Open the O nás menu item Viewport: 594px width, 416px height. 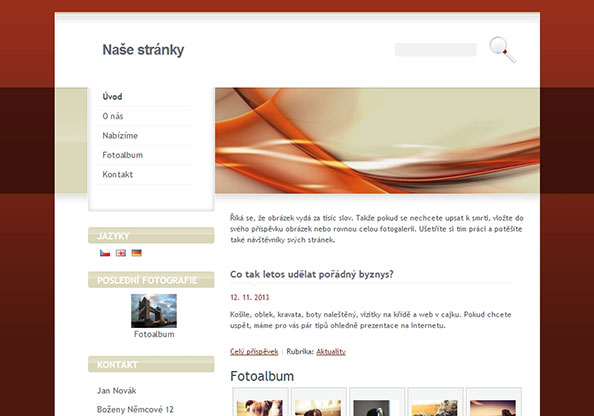(x=113, y=116)
